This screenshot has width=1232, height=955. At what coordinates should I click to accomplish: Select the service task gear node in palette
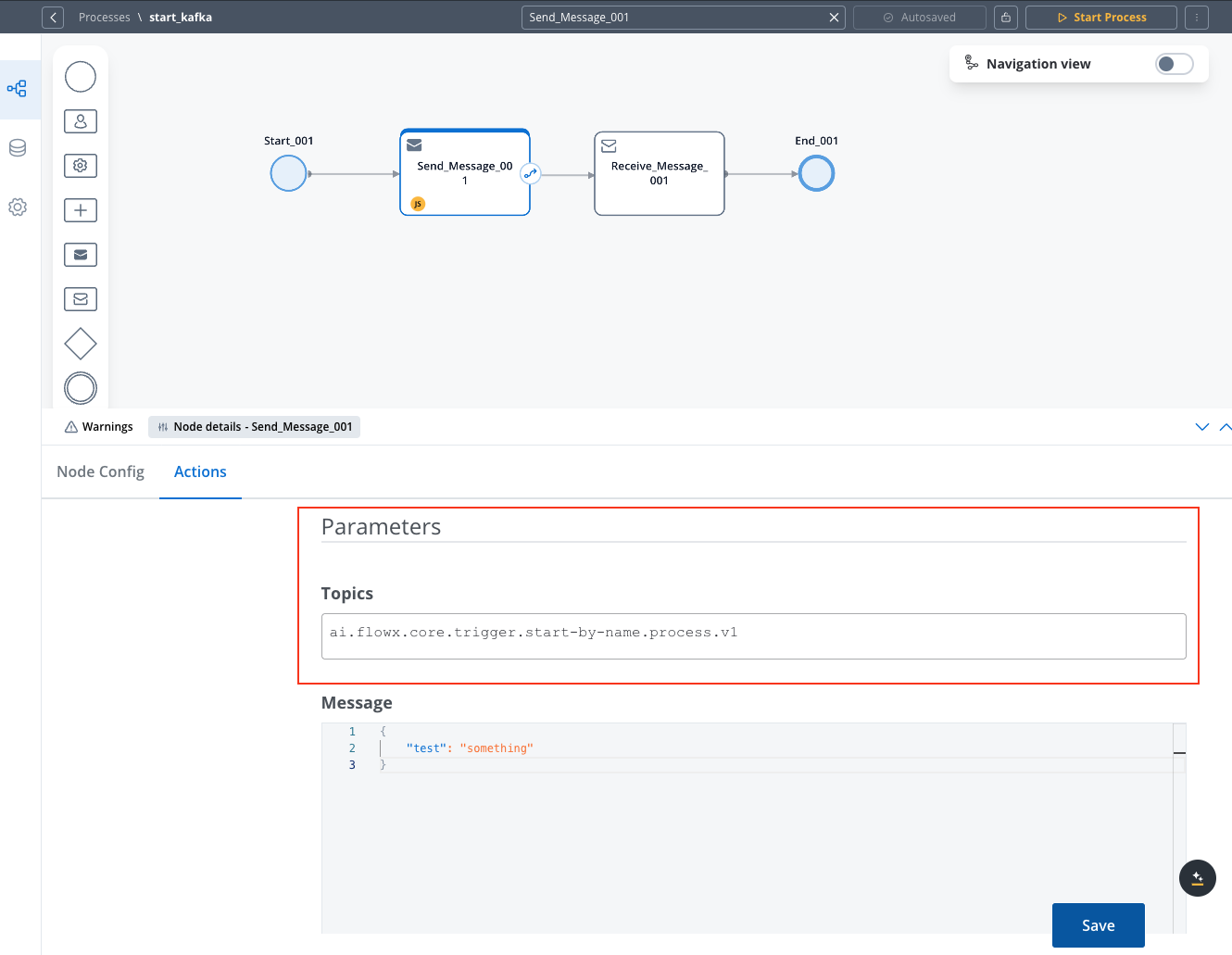(x=81, y=166)
